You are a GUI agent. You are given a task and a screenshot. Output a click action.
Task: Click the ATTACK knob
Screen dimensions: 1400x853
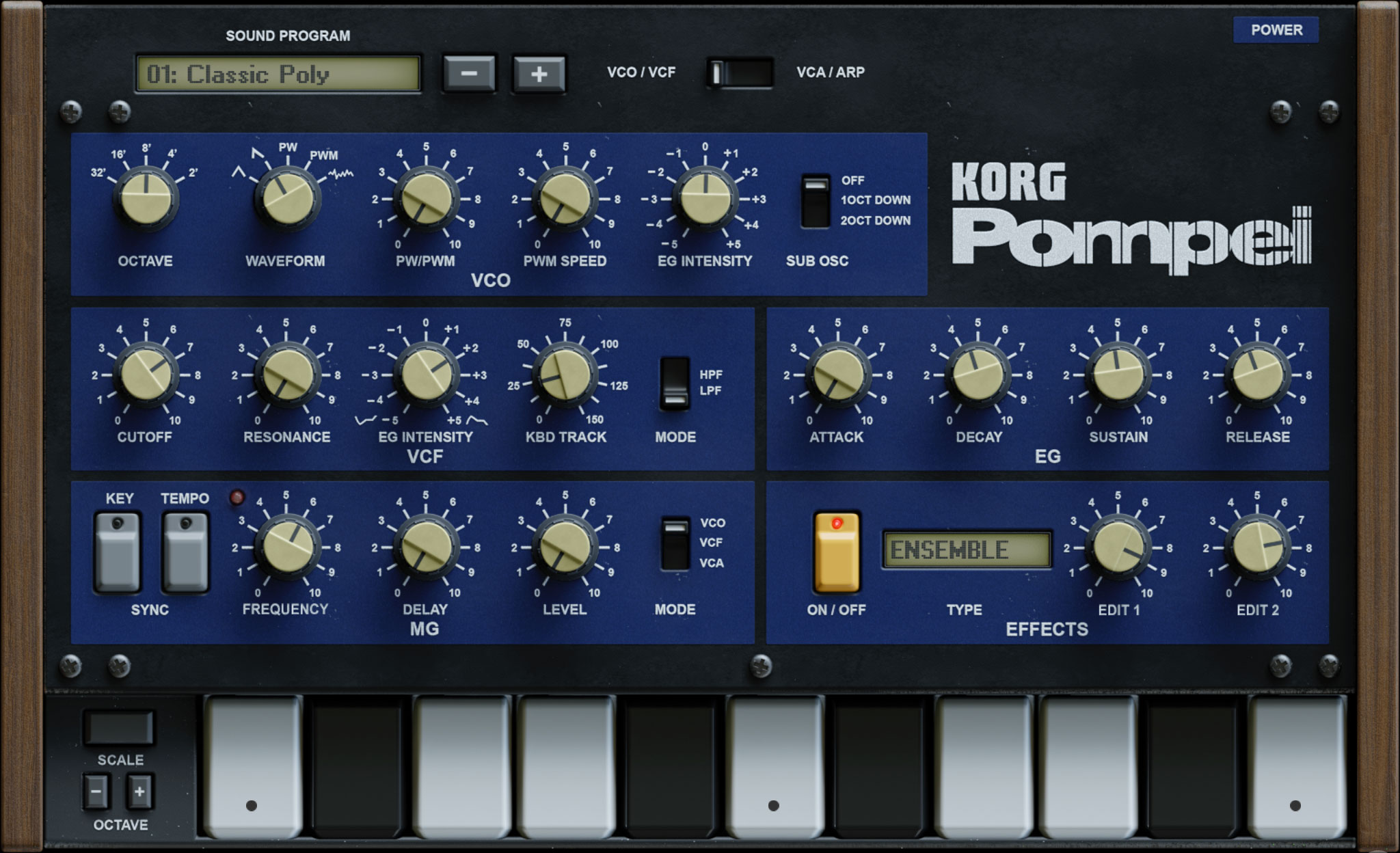(x=839, y=375)
